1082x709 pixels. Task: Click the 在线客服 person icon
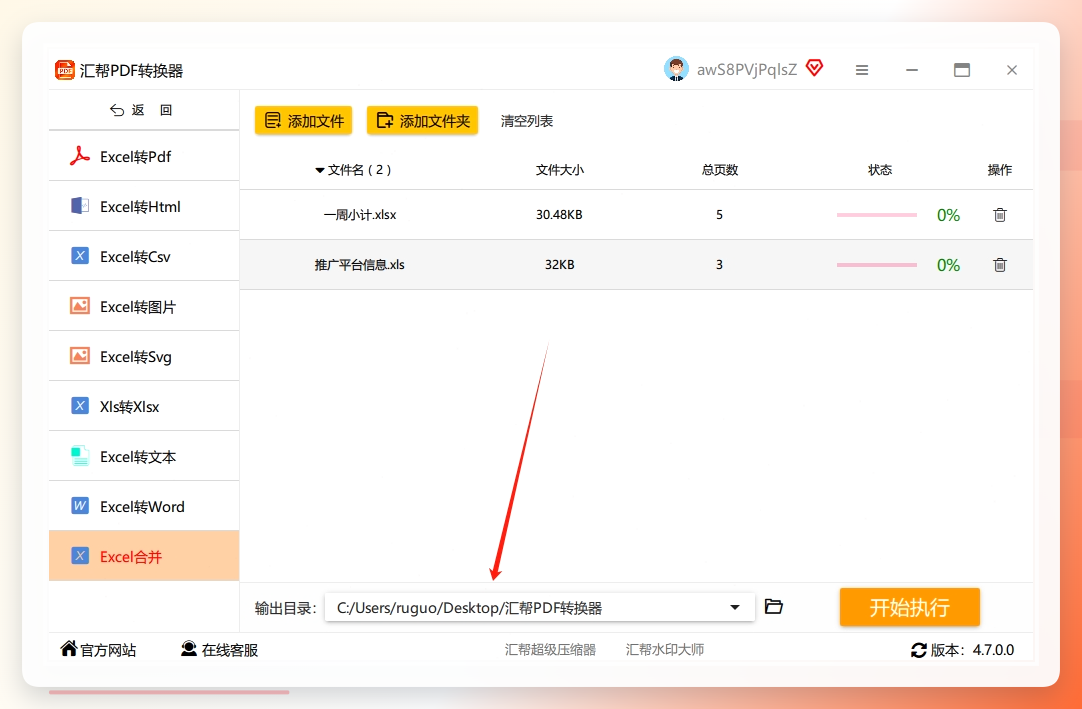click(189, 649)
